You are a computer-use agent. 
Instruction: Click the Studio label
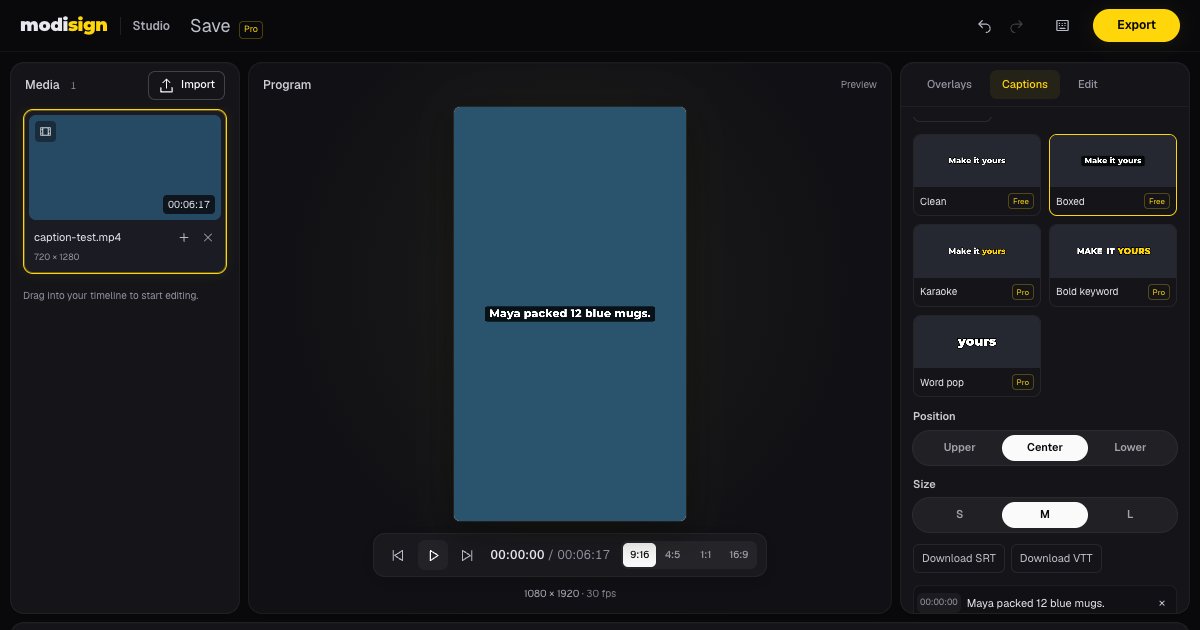[151, 26]
